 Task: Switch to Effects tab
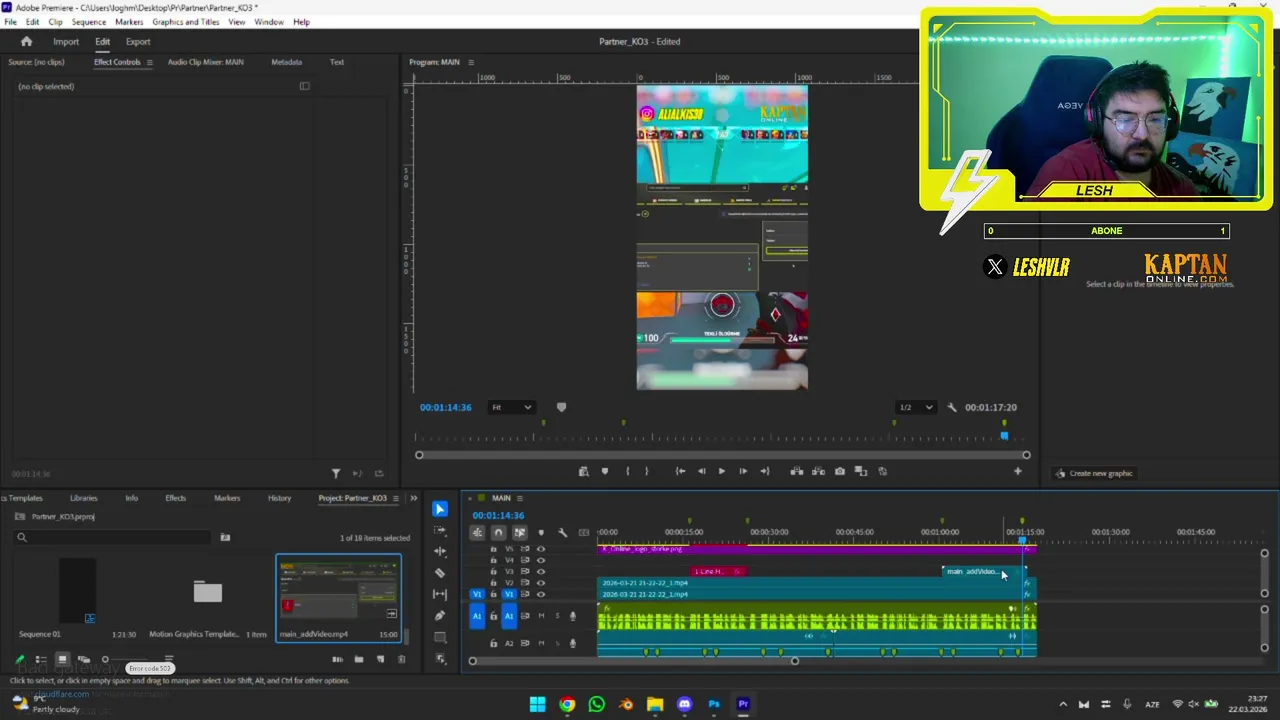pos(175,498)
